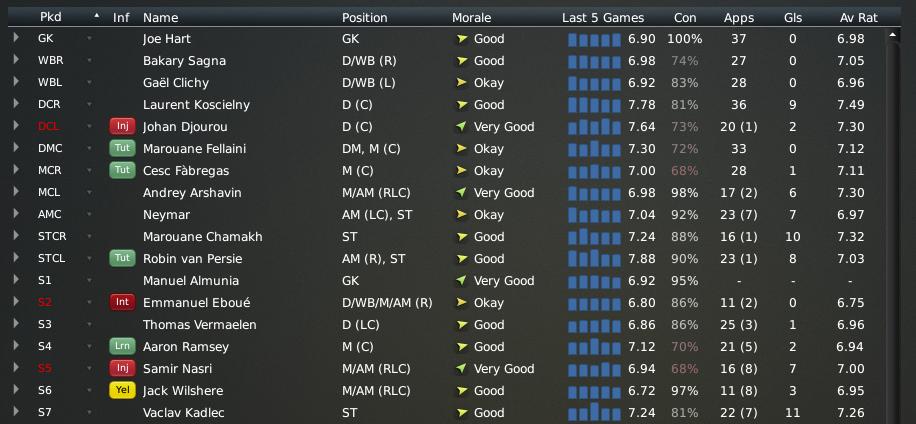Click Andrey Arshavin's Very Good morale arrow

462,192
